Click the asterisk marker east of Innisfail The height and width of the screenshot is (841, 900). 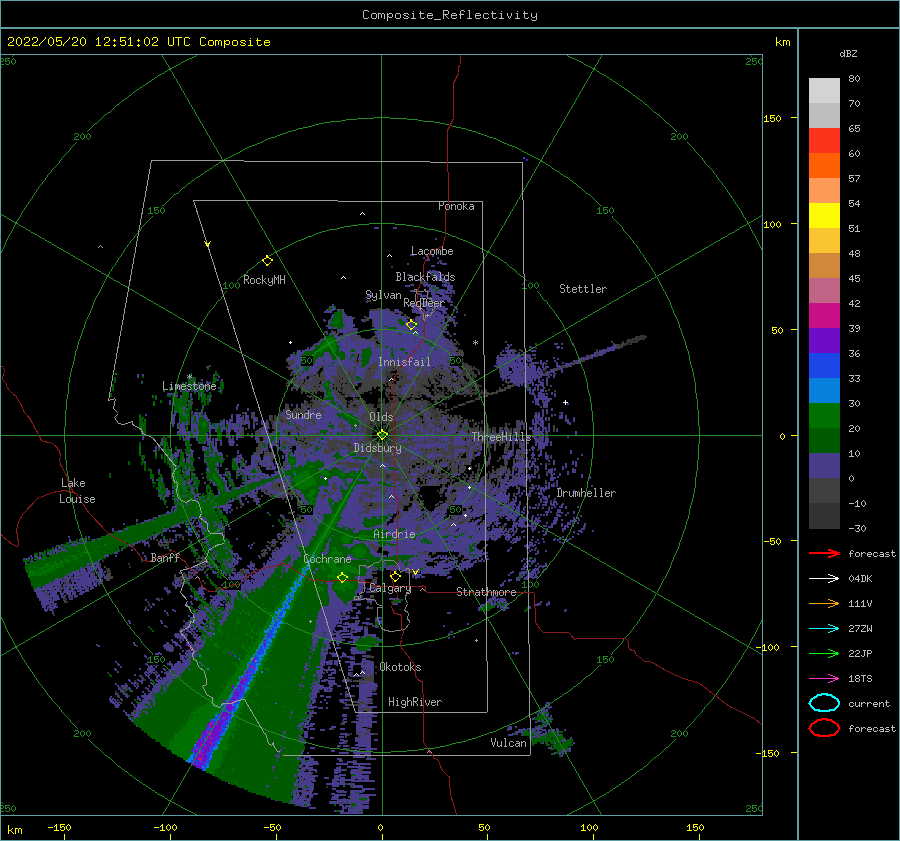point(475,343)
